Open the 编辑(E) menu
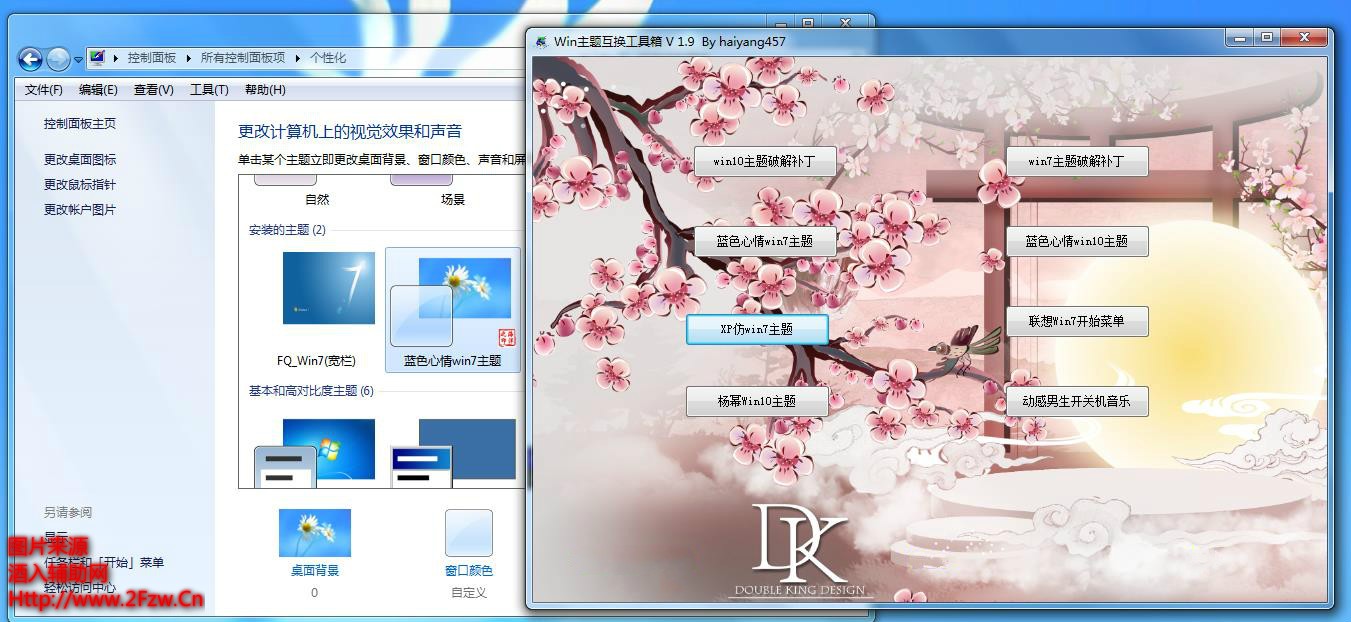1351x622 pixels. point(98,90)
